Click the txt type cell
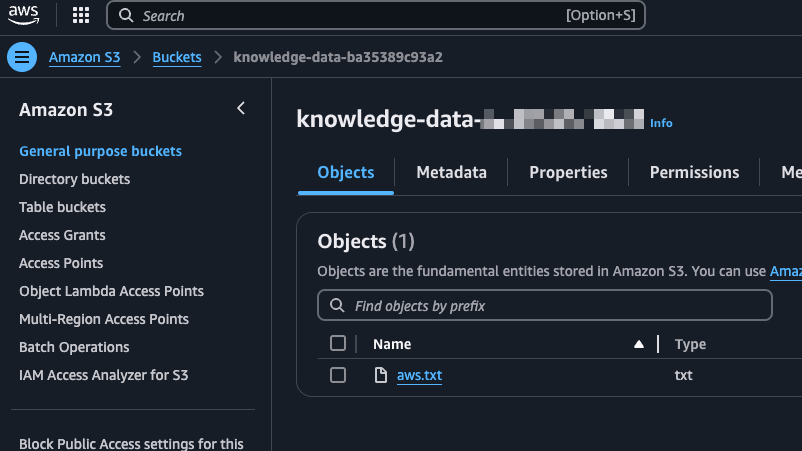802x451 pixels. click(683, 375)
